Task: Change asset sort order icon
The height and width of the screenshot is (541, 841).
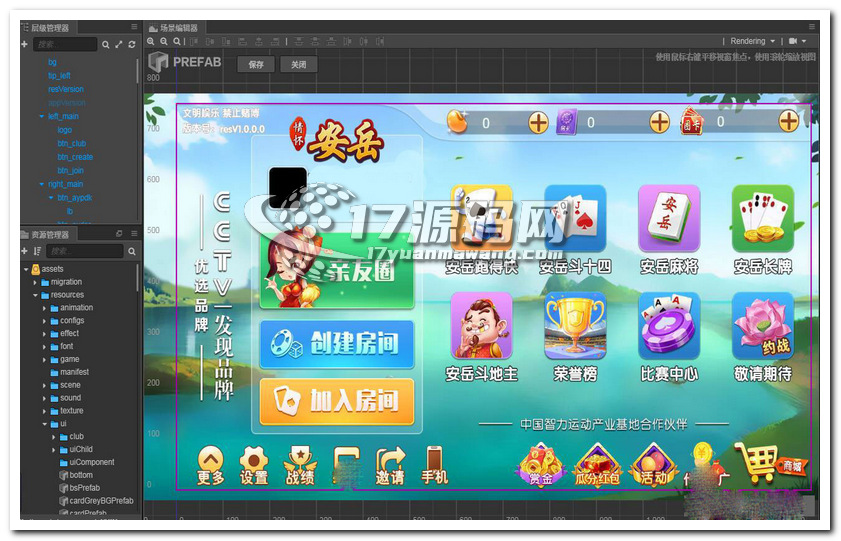Action: pos(37,251)
